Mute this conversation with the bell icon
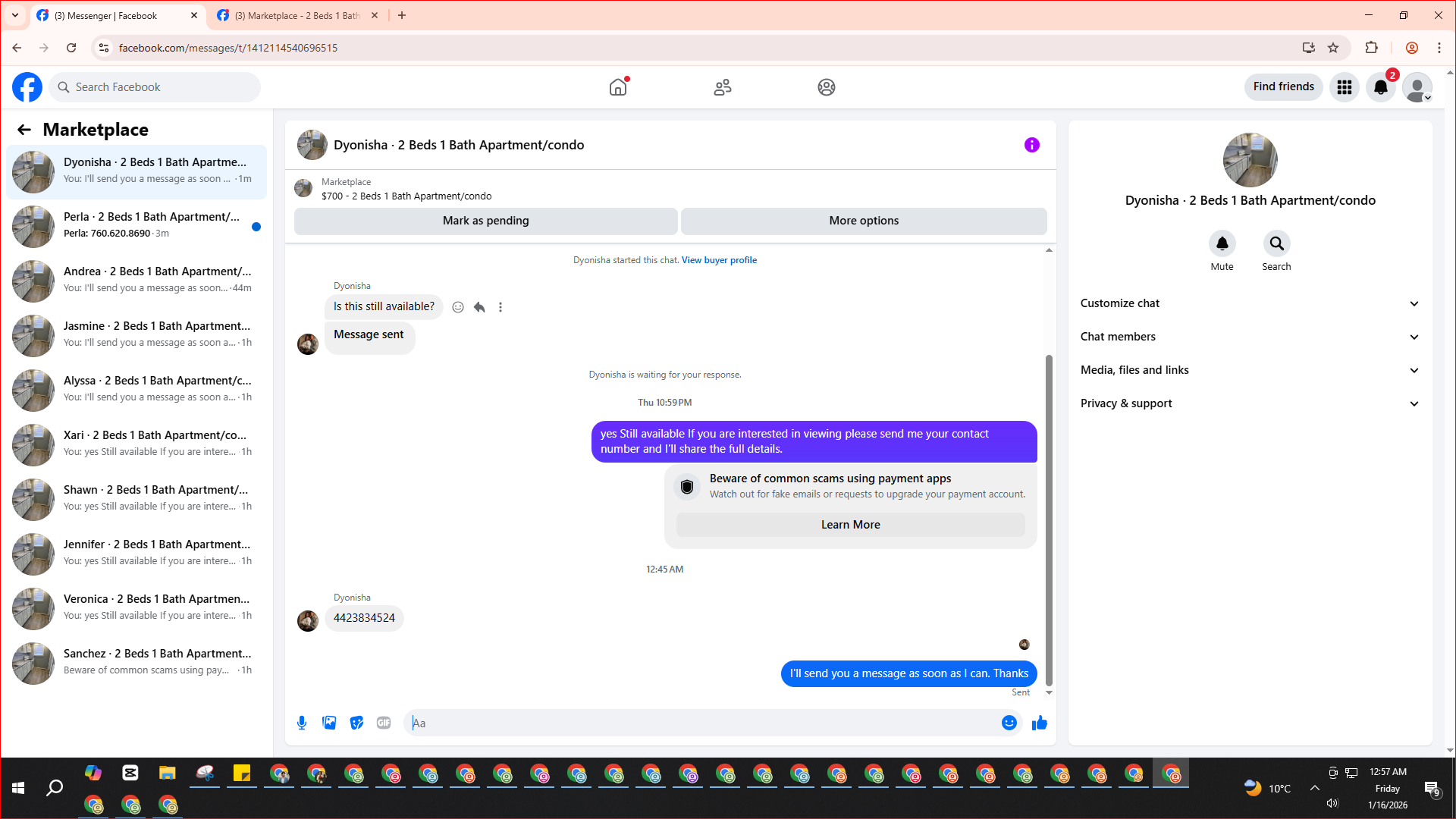This screenshot has width=1456, height=819. (1222, 243)
